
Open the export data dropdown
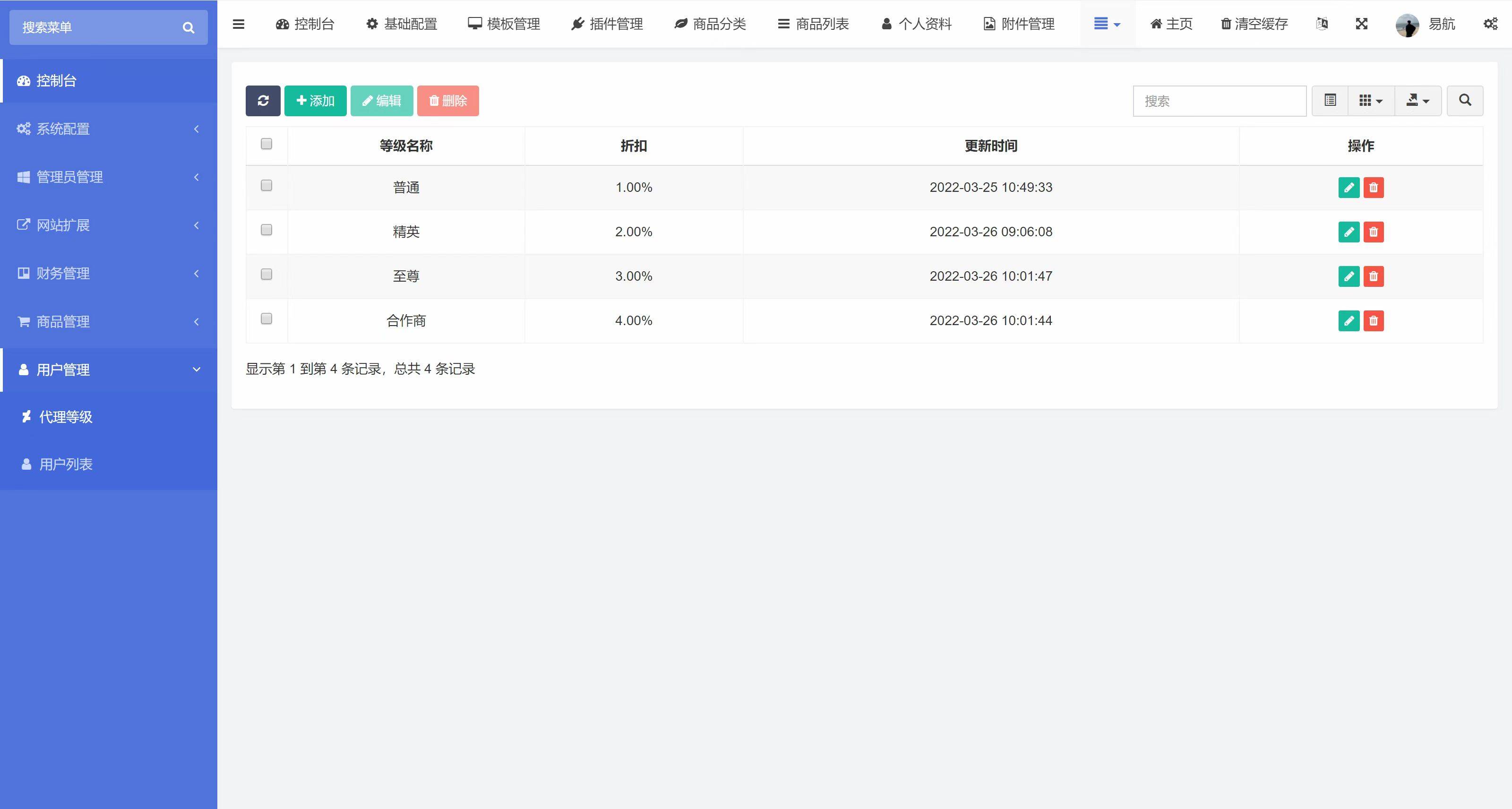pos(1417,100)
